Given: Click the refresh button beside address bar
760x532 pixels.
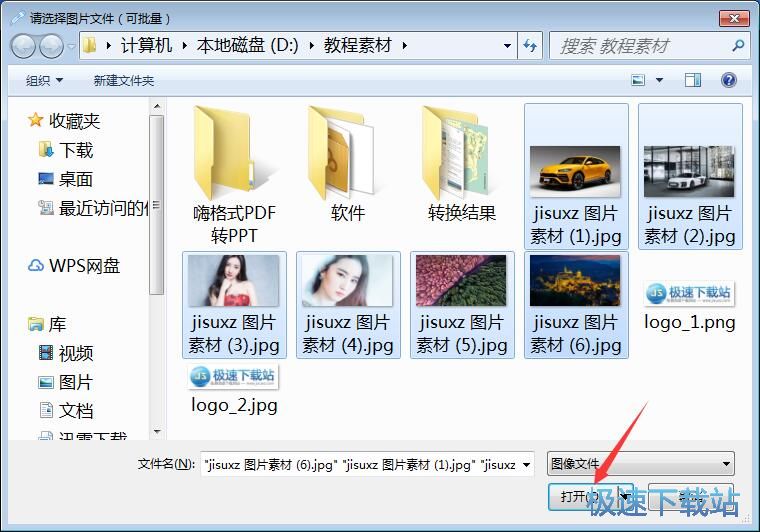Looking at the screenshot, I should pos(530,46).
